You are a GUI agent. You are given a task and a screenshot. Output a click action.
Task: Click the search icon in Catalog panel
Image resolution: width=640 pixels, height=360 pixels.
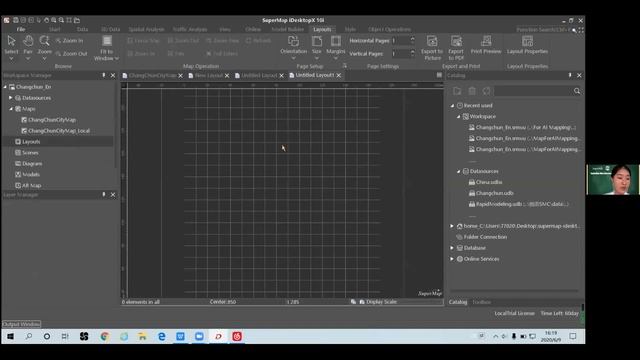pyautogui.click(x=577, y=91)
